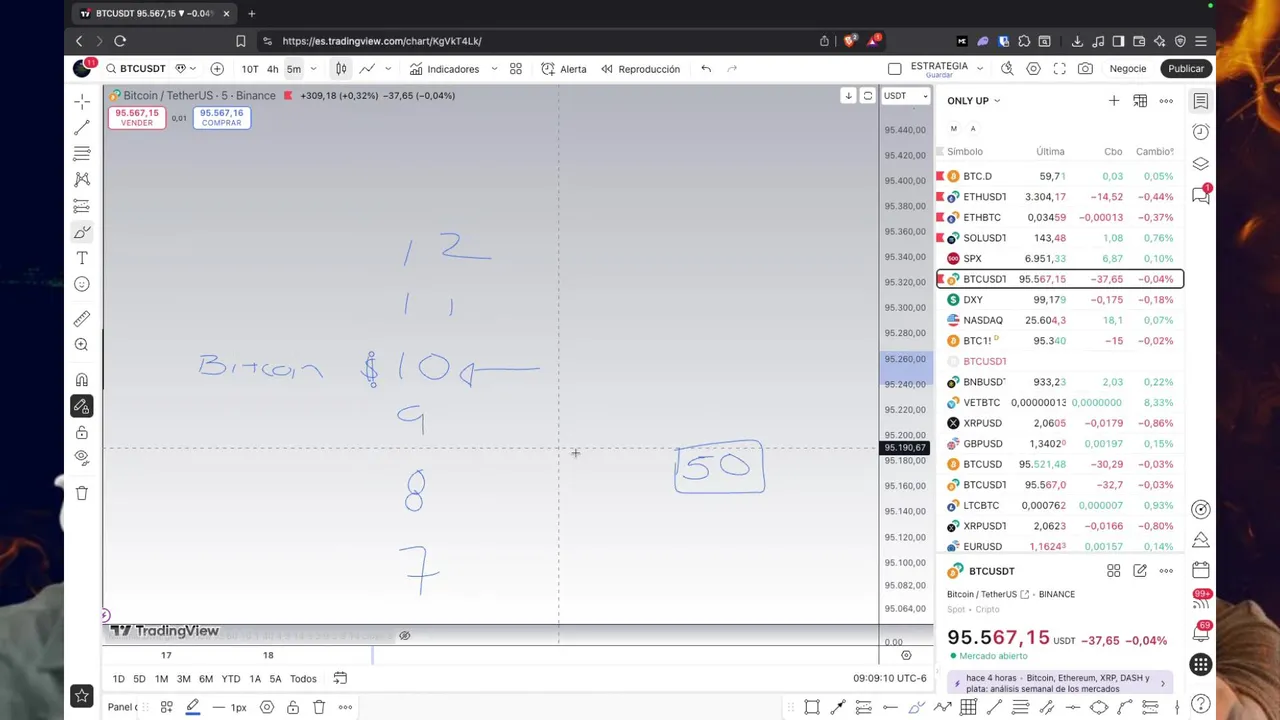This screenshot has height=720, width=1280.
Task: Delete drawing via floating toolbar trash
Action: tap(319, 707)
